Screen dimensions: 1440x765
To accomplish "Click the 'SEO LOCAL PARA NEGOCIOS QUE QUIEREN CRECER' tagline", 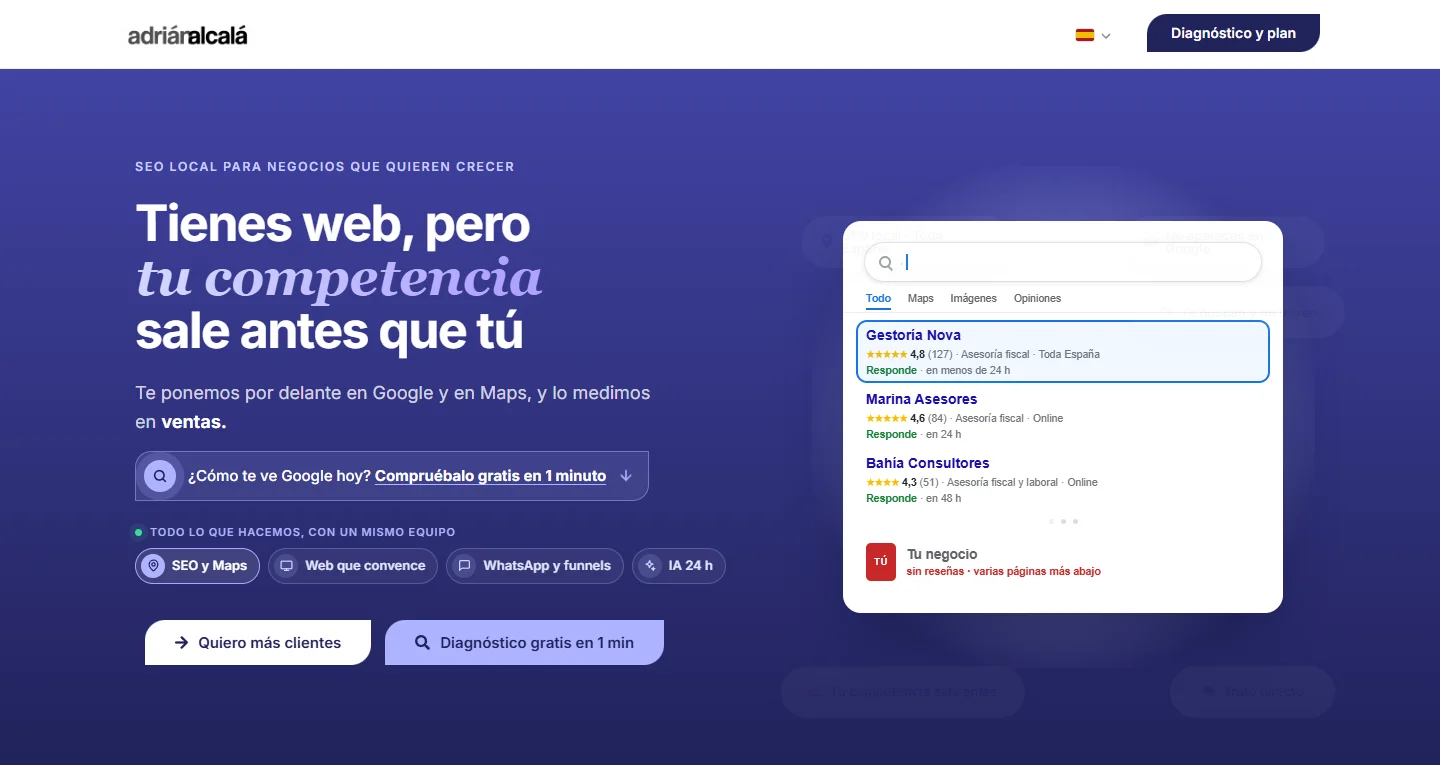I will pos(325,167).
